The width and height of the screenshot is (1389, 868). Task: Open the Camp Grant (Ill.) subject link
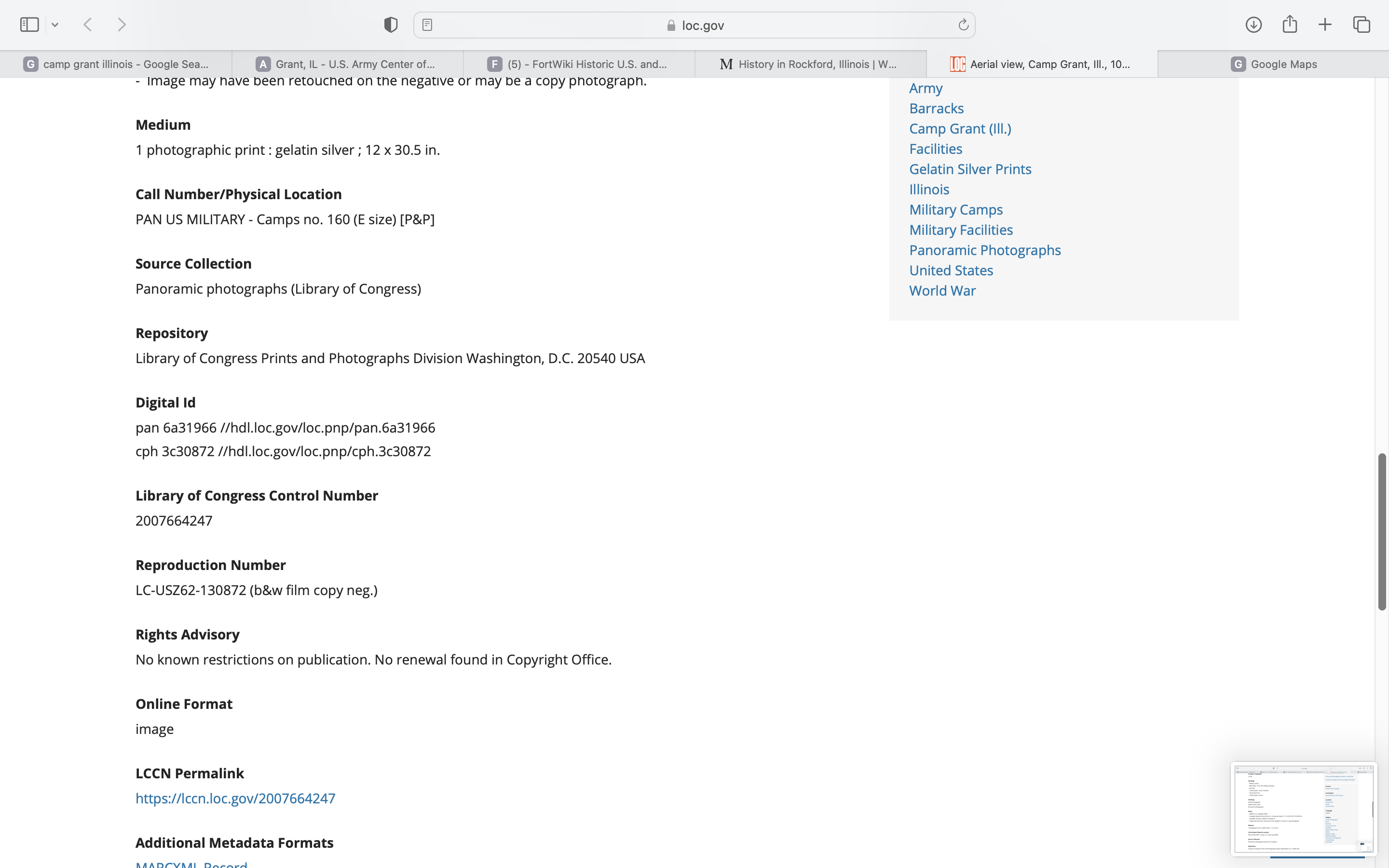coord(960,129)
